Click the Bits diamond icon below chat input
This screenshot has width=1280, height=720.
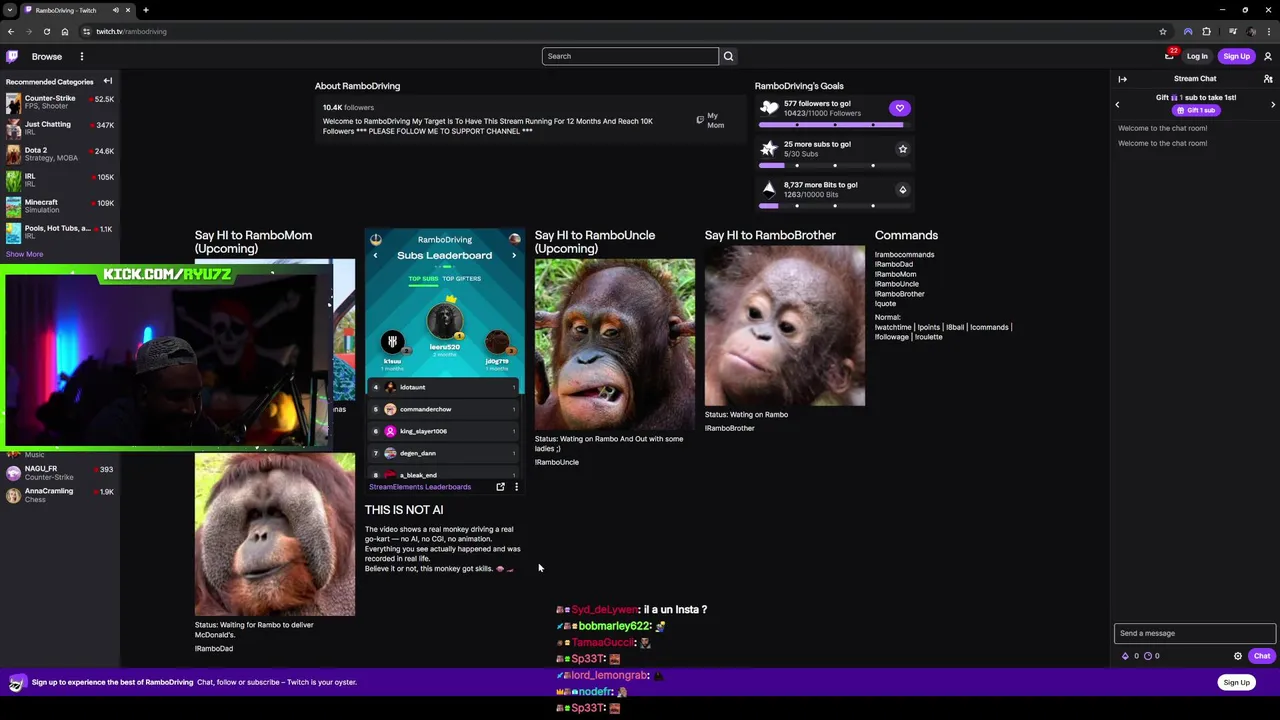pyautogui.click(x=1125, y=656)
